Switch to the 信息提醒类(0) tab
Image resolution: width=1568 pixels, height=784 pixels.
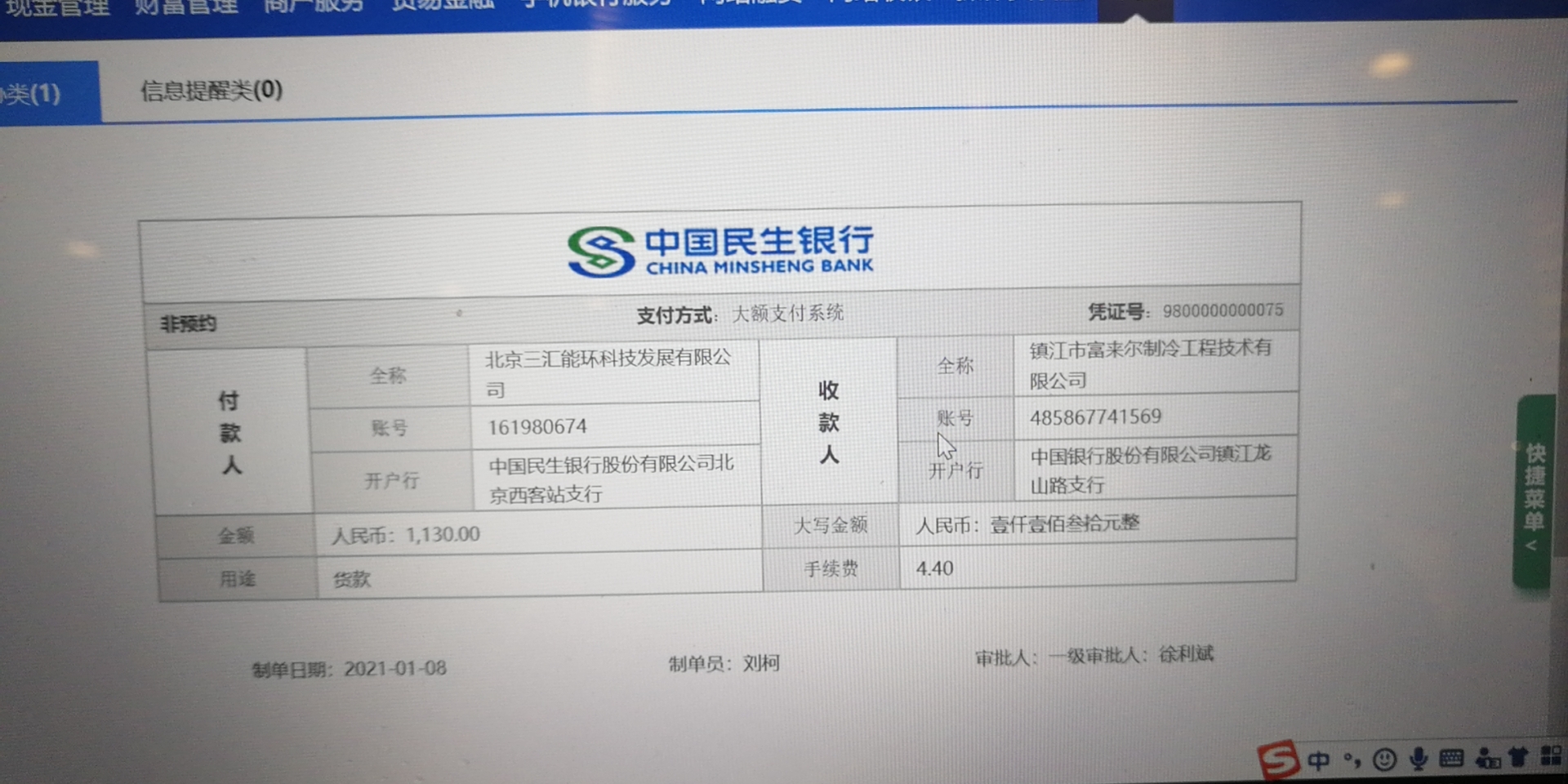coord(212,90)
